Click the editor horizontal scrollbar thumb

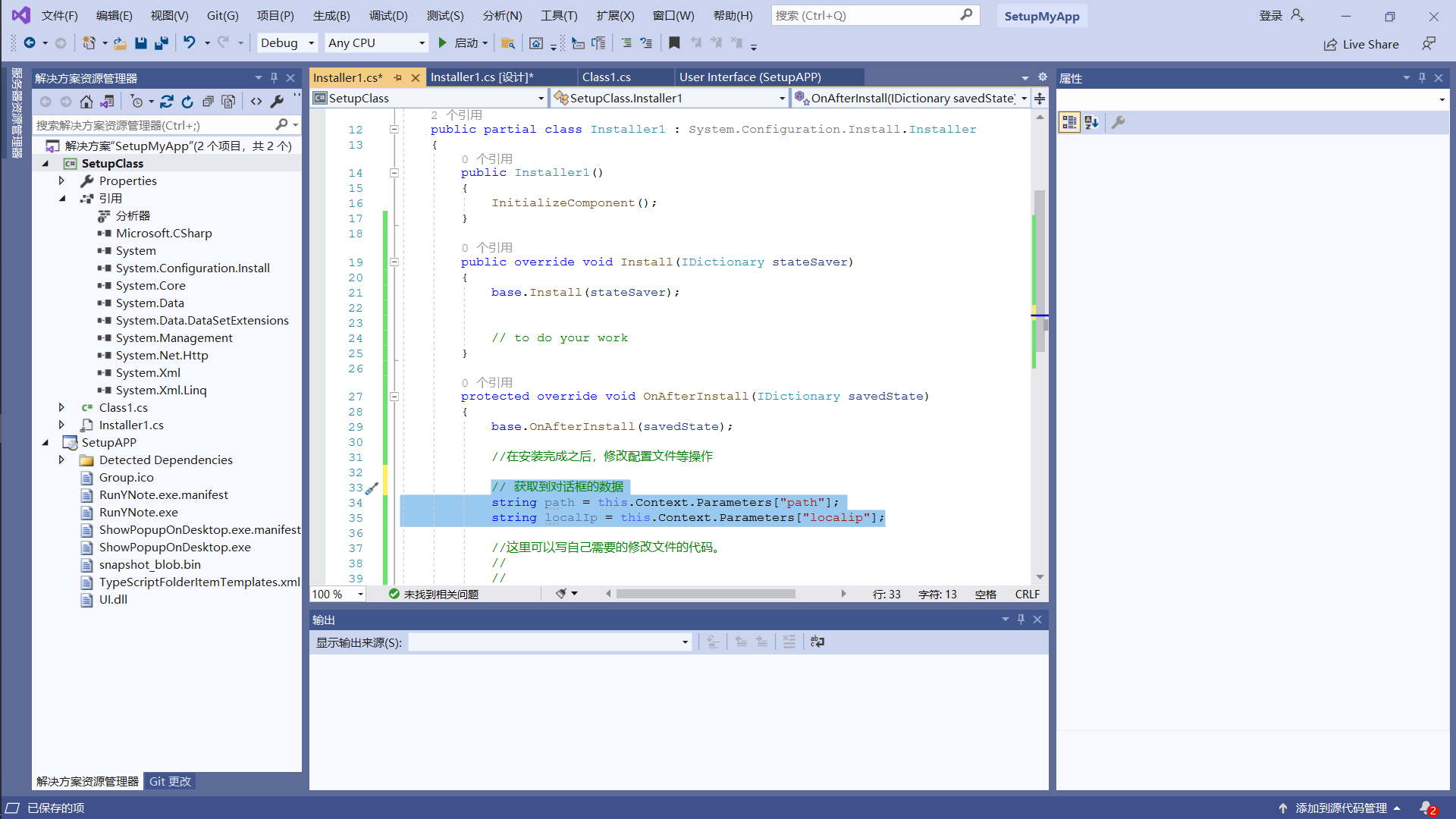(x=705, y=594)
